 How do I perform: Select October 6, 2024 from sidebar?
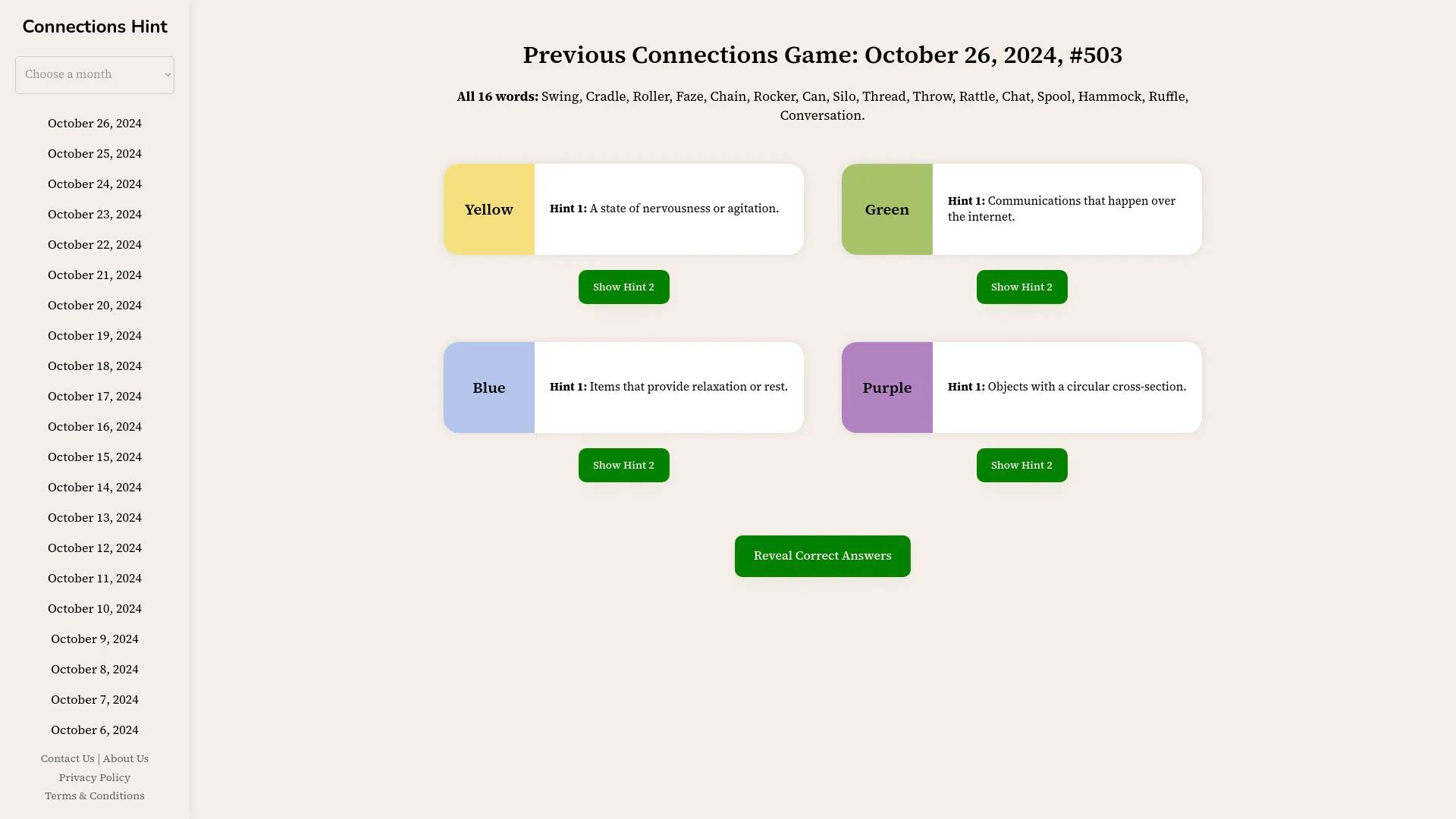(94, 730)
